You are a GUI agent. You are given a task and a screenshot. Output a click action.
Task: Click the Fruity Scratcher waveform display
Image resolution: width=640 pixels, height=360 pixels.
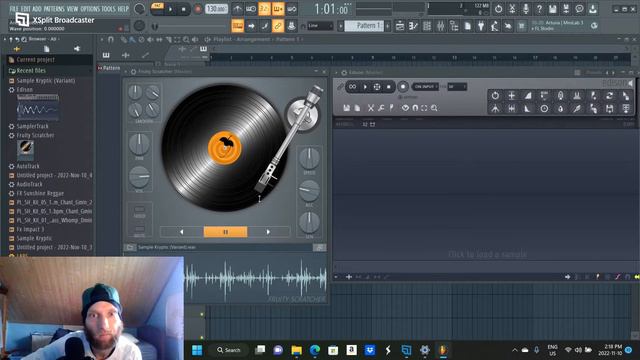pyautogui.click(x=256, y=278)
